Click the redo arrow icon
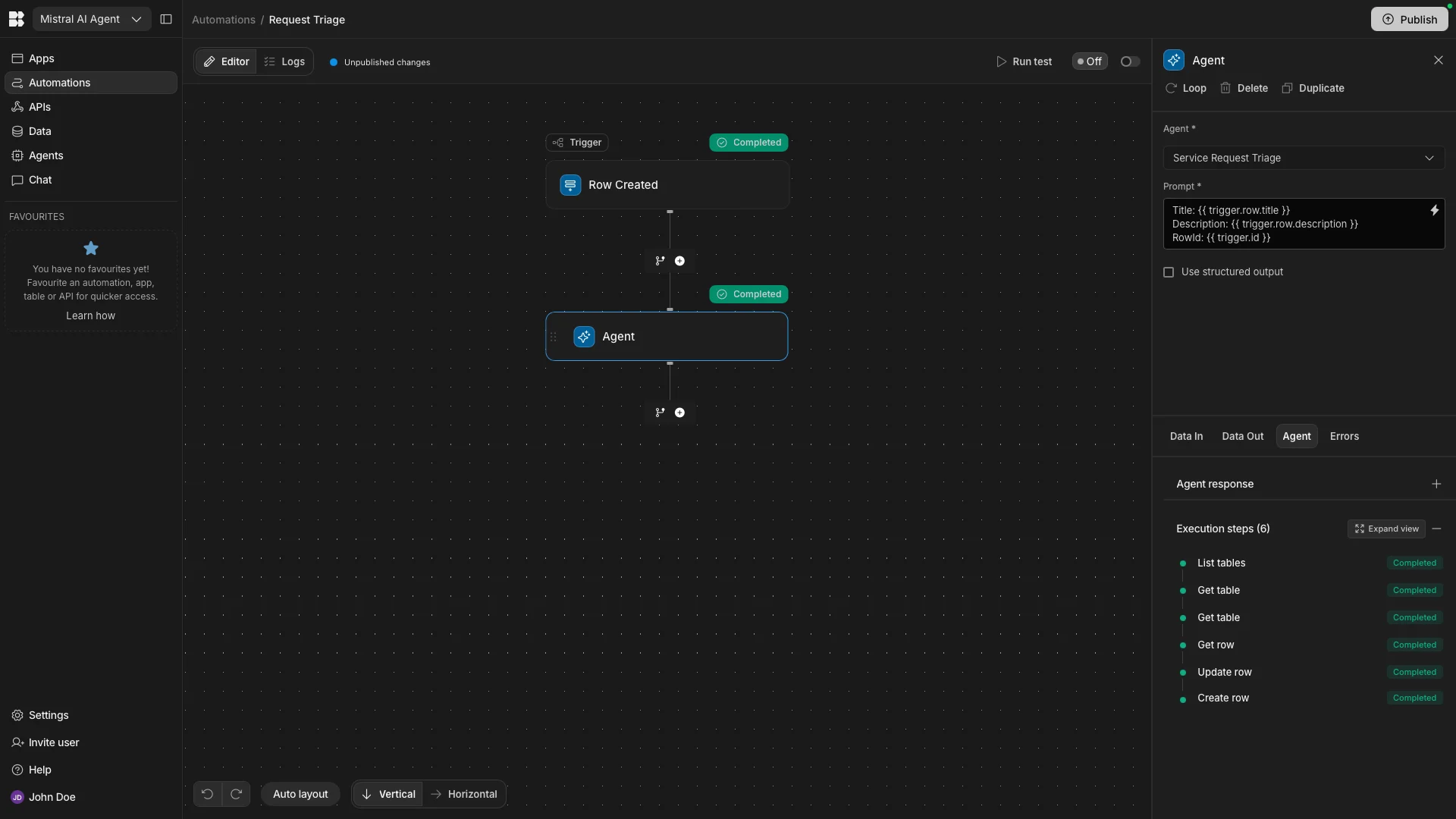 pos(236,794)
